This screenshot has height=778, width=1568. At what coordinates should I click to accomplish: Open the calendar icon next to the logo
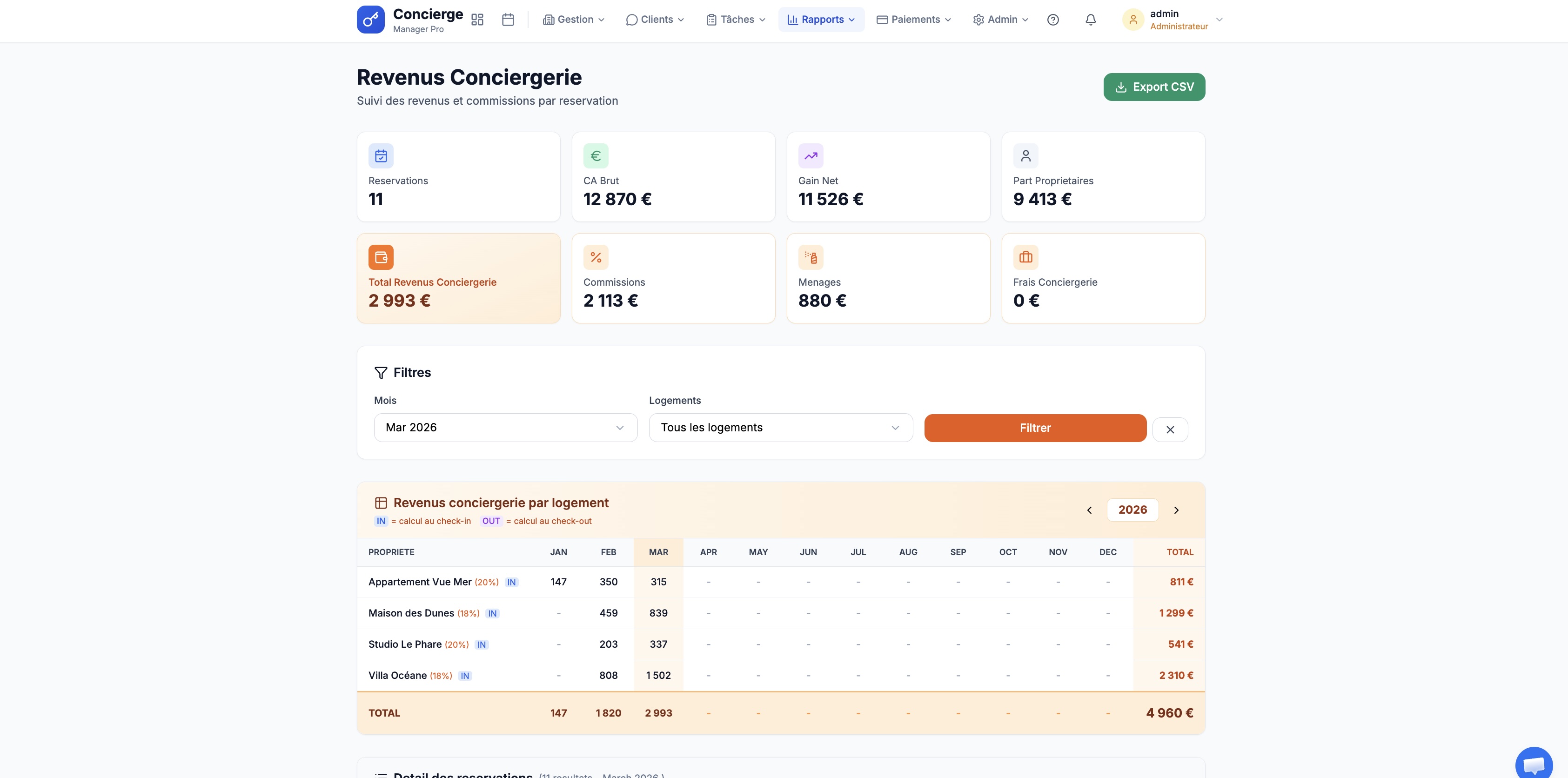pos(508,20)
